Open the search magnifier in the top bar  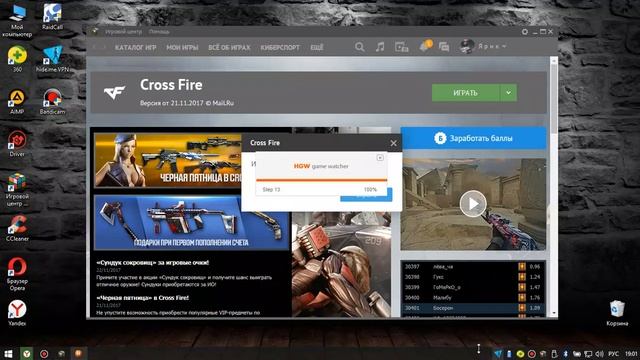359,47
